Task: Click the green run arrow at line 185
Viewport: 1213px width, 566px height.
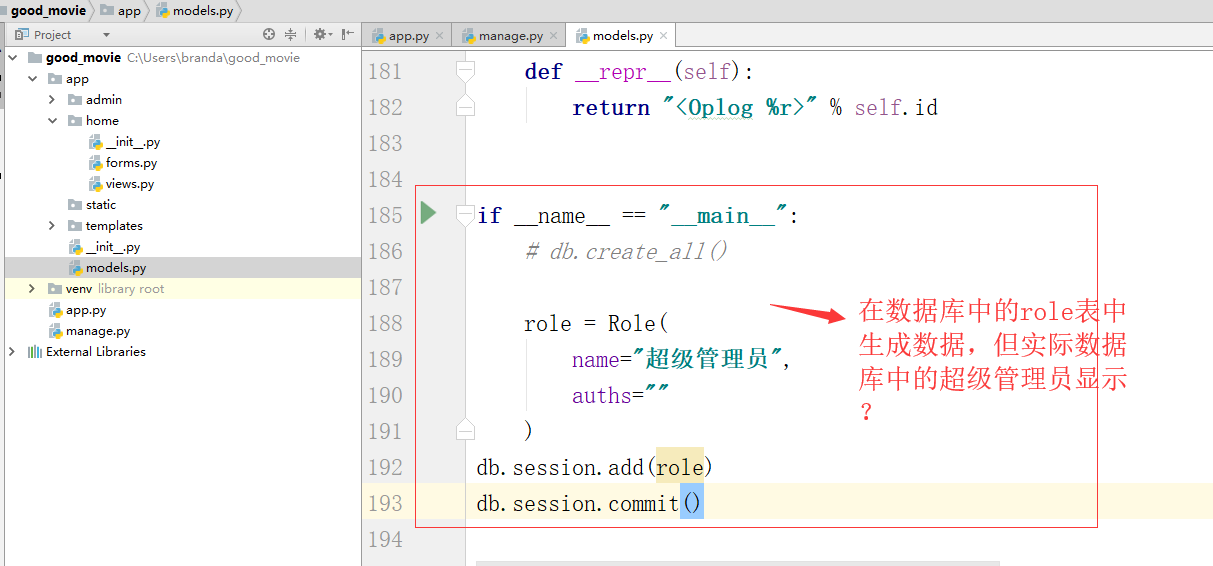Action: pos(428,213)
